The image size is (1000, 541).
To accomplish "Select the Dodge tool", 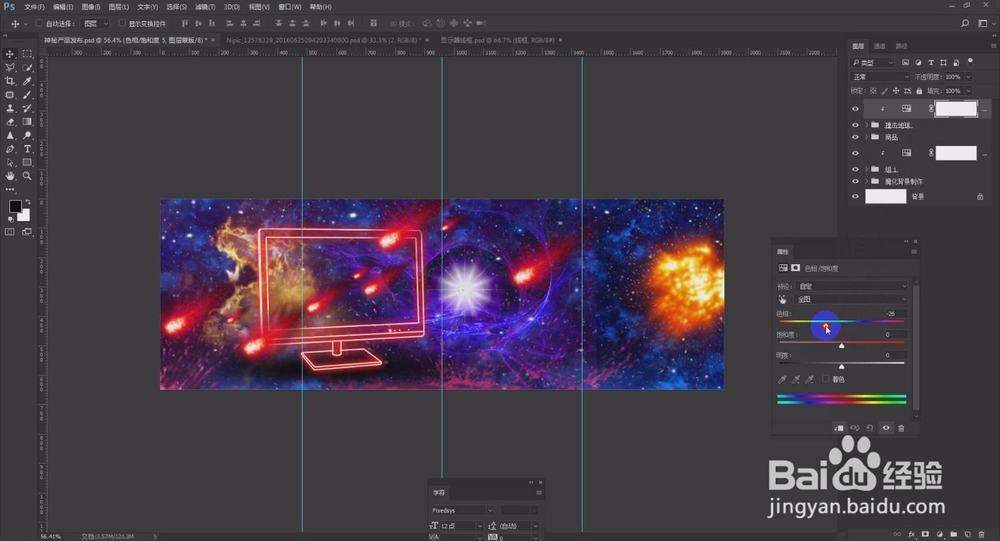I will pyautogui.click(x=27, y=135).
